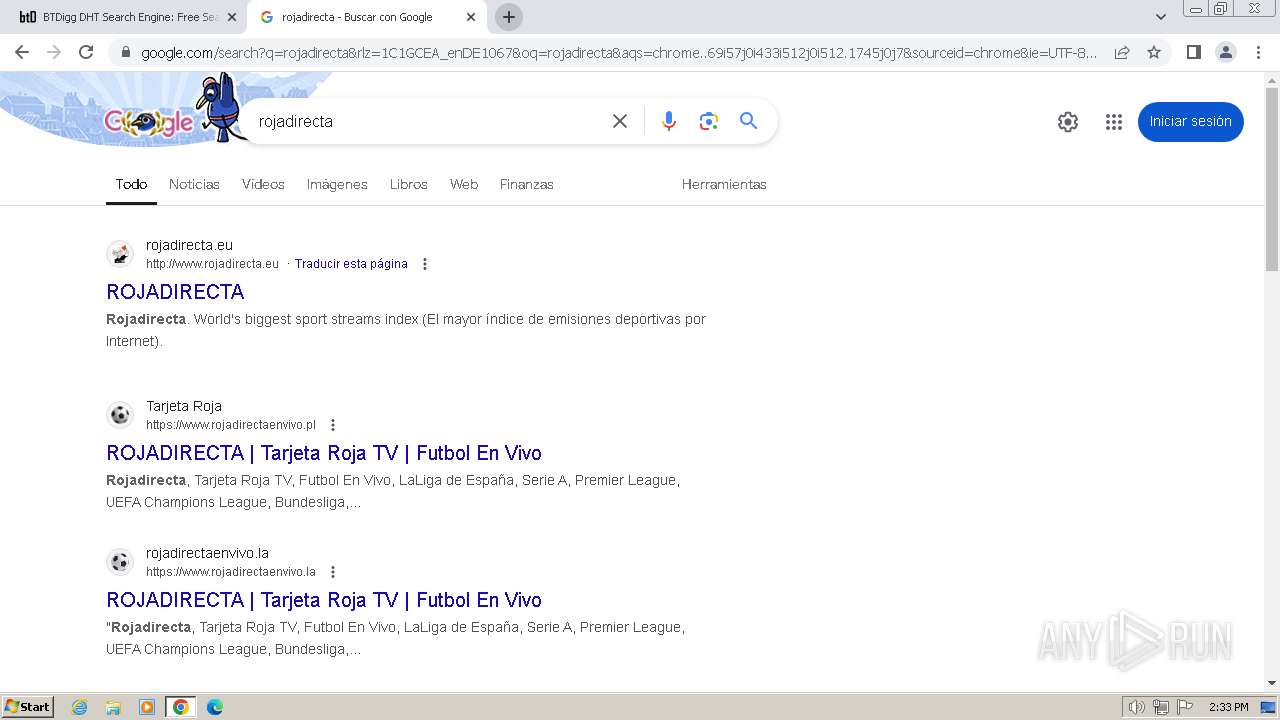Click the 2:33 PM system clock

click(x=1228, y=707)
